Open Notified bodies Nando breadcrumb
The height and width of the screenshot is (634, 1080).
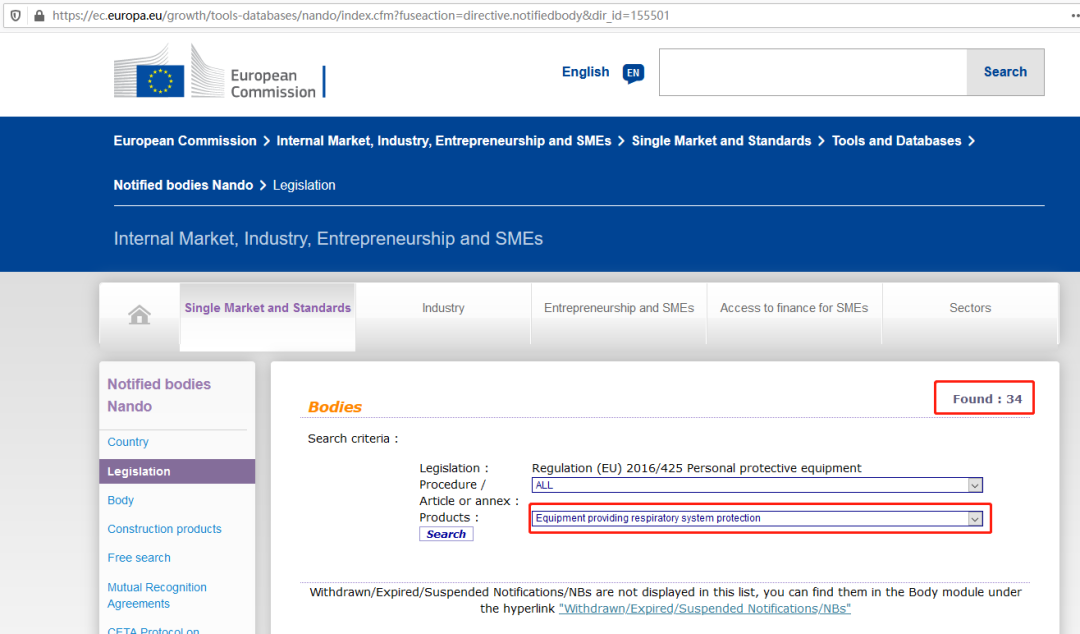tap(183, 185)
